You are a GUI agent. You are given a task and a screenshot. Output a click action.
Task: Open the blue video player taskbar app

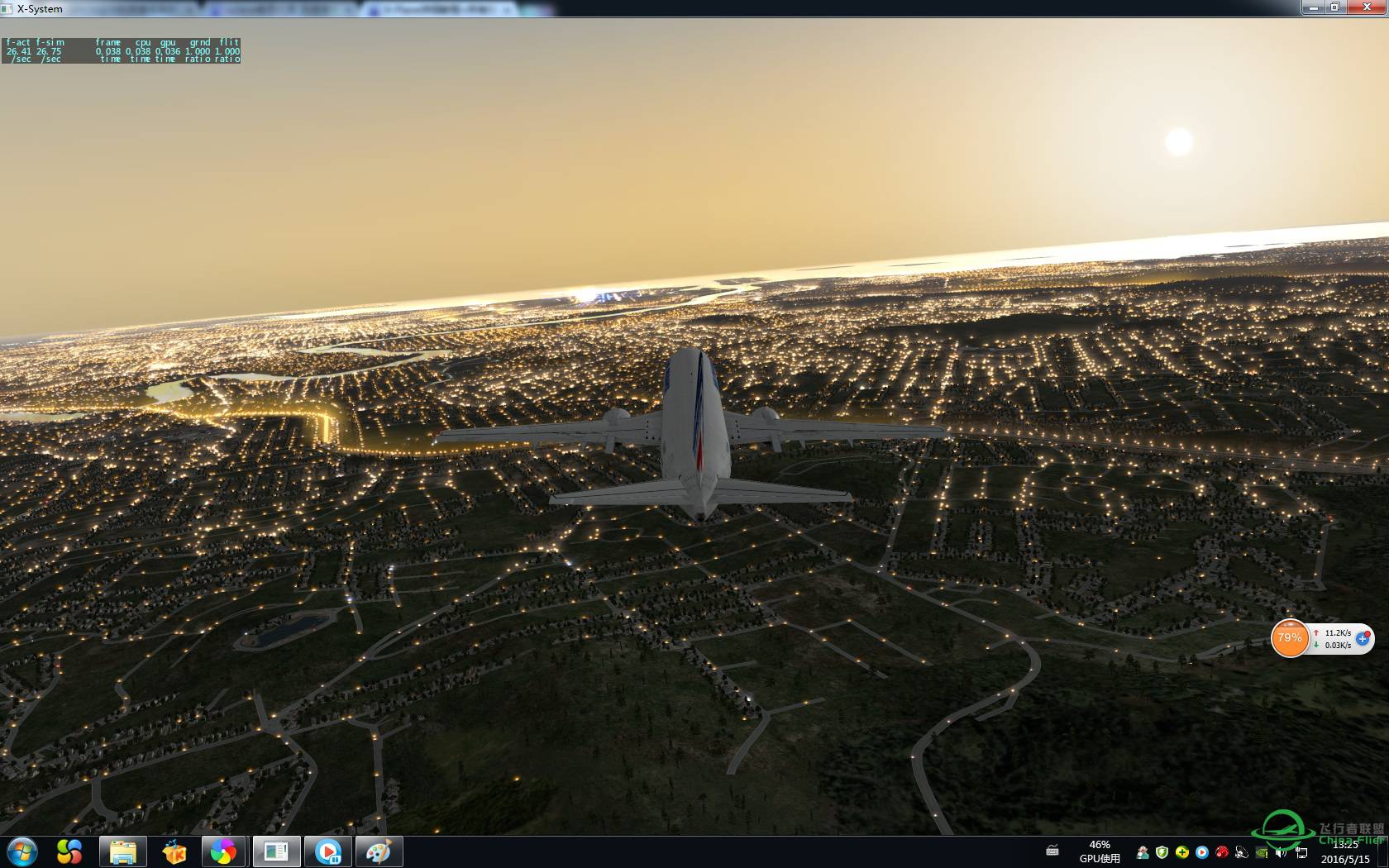click(327, 851)
